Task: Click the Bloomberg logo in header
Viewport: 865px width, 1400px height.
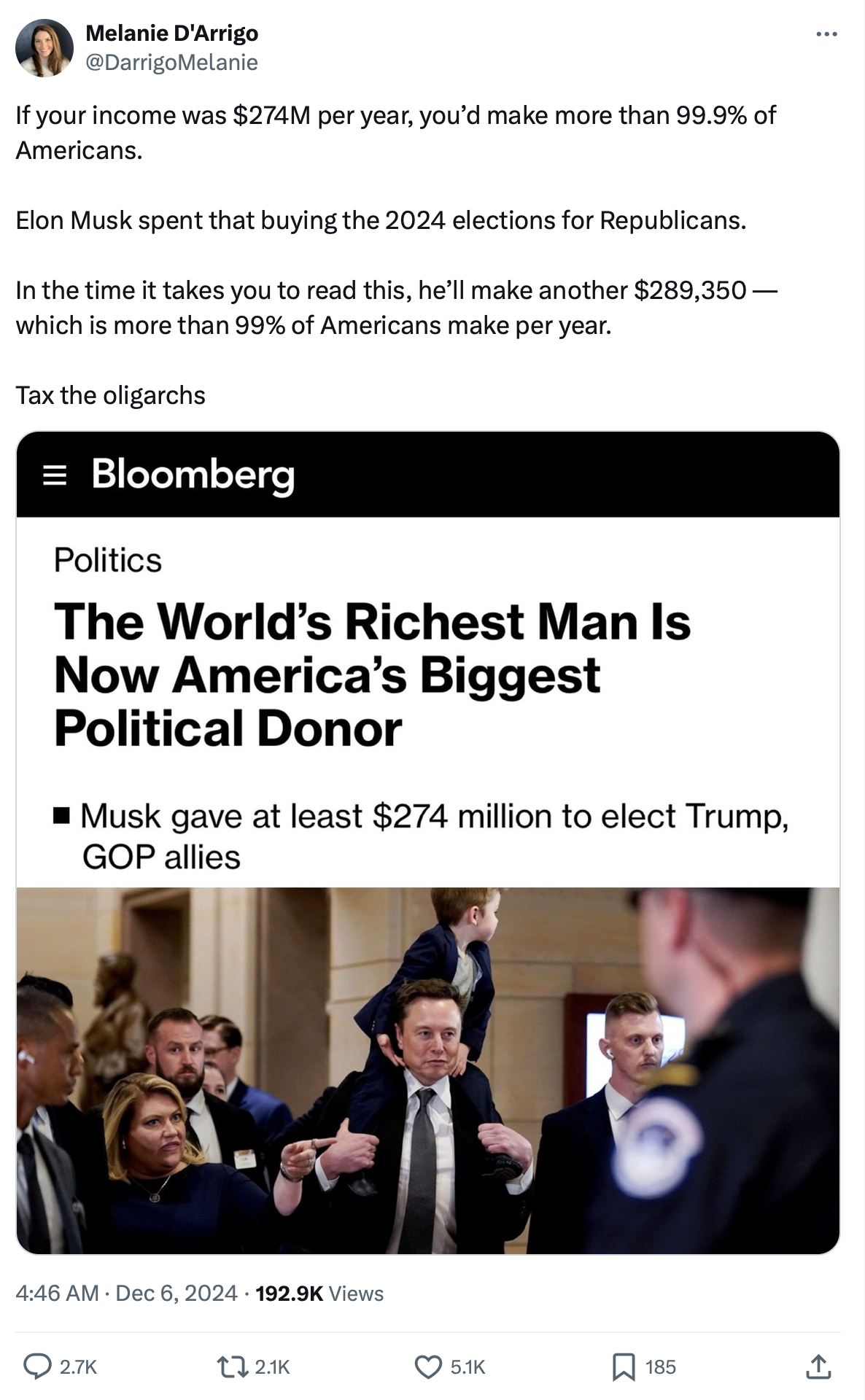Action: click(x=193, y=475)
